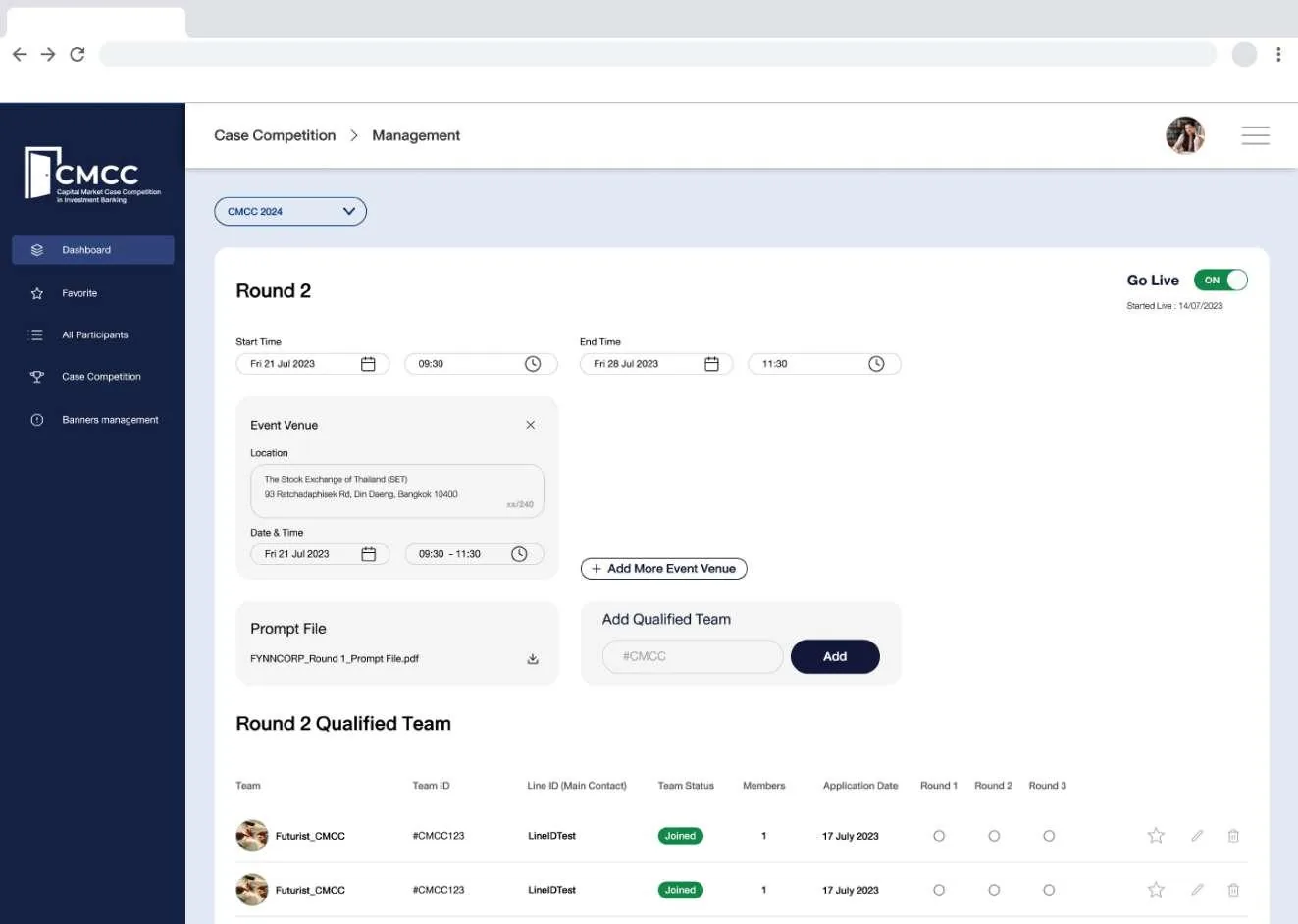Edit the first Futurist_CMCC team with pencil
Viewport: 1298px width, 924px height.
point(1197,836)
